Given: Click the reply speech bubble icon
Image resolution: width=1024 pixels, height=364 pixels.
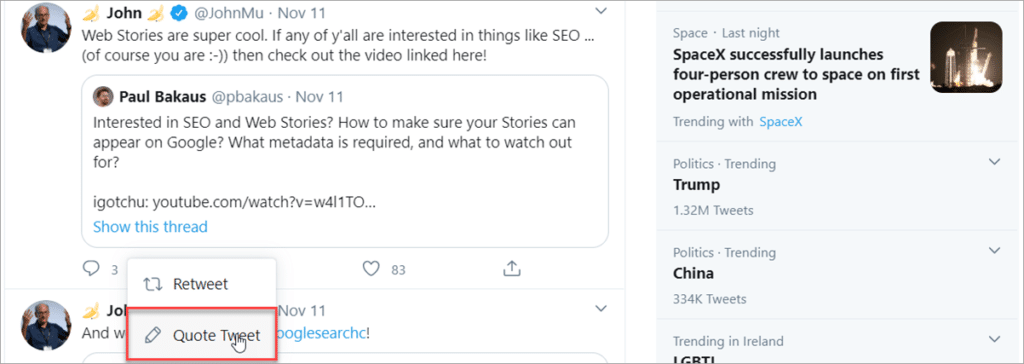Looking at the screenshot, I should 91,269.
